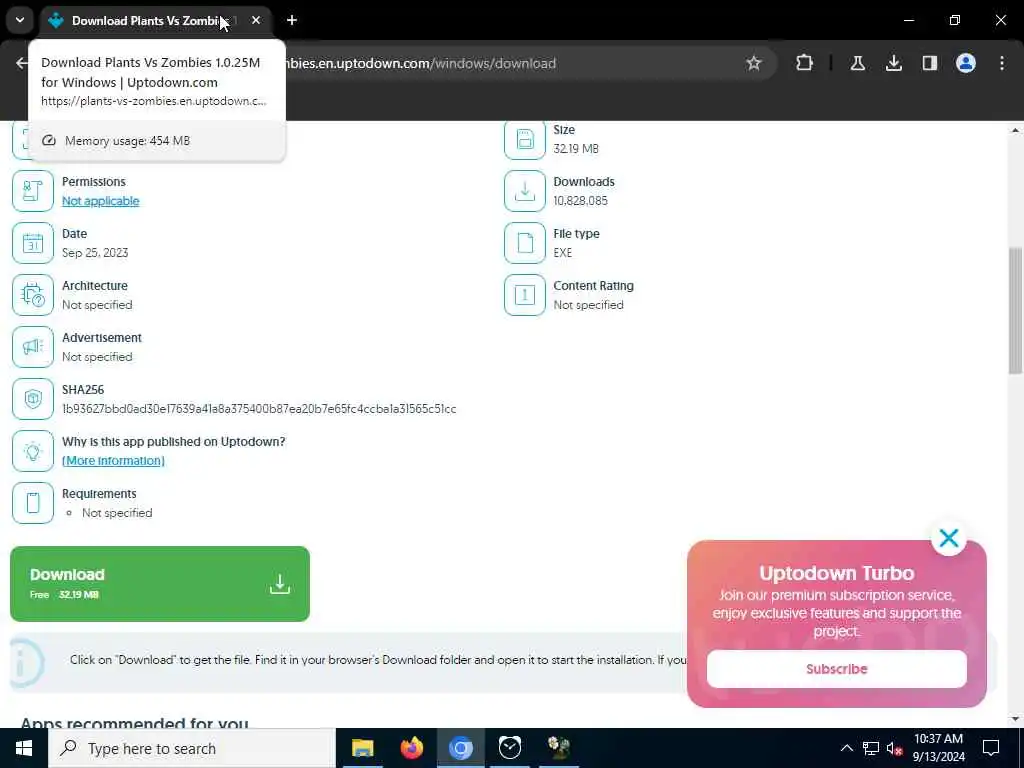Image resolution: width=1024 pixels, height=768 pixels.
Task: Click the scrollbar down arrow
Action: pos(1015,719)
